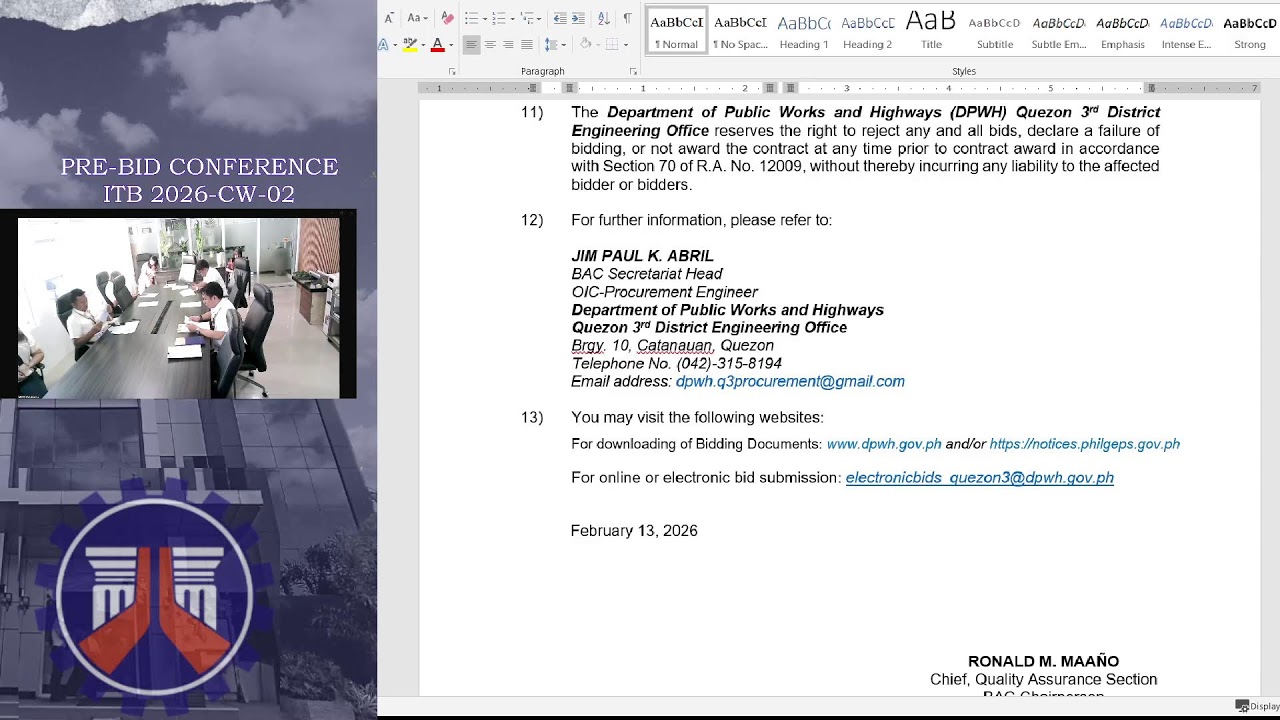The image size is (1280, 720).
Task: Toggle Center paragraph alignment
Action: pos(490,44)
